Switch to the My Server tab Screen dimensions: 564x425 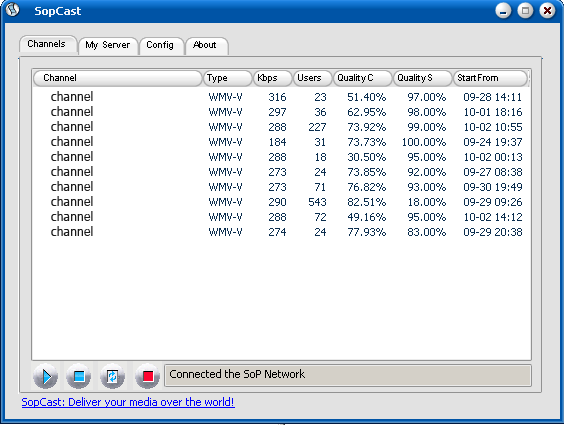[108, 45]
